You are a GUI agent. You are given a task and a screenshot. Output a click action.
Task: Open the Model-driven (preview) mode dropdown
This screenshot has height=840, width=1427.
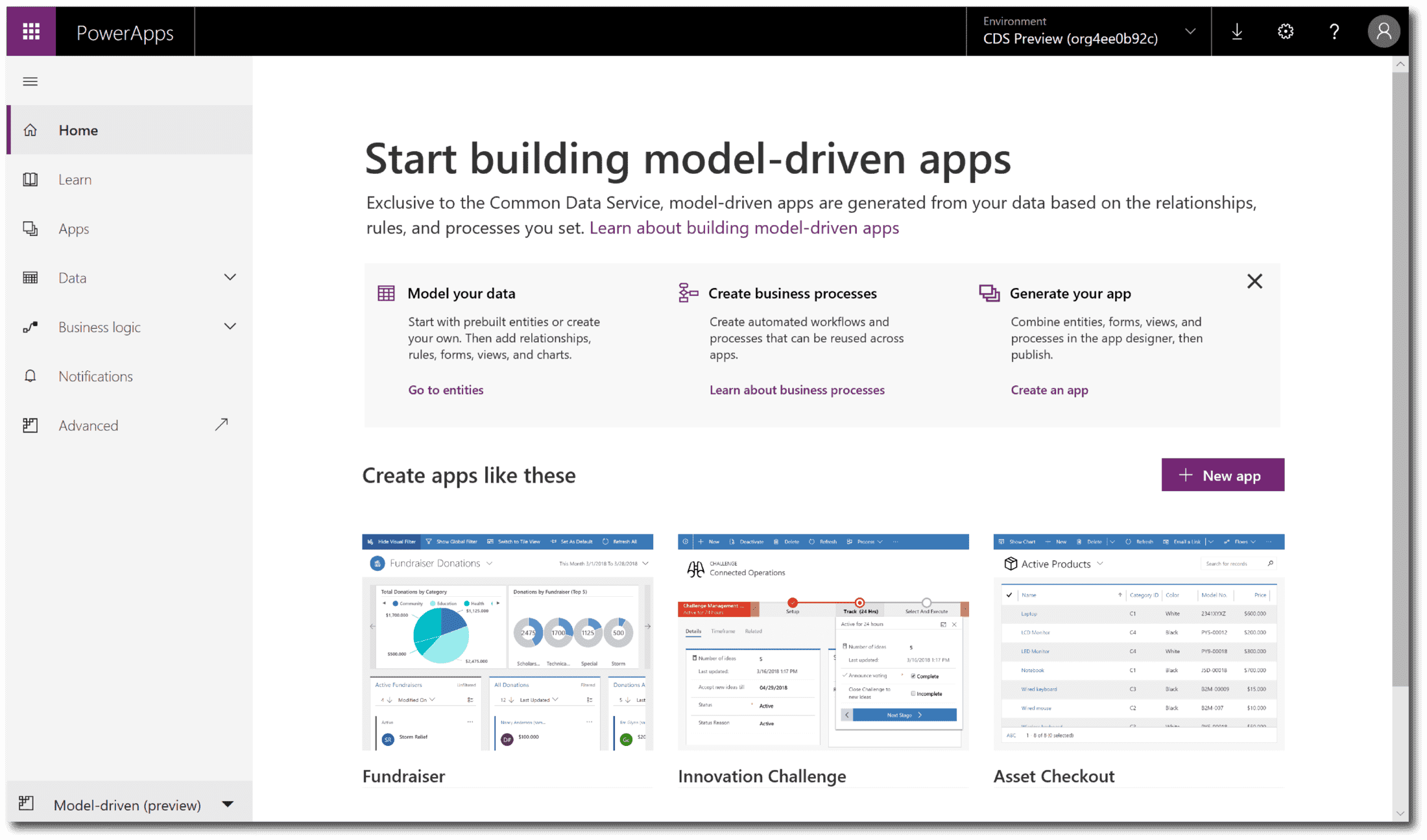point(228,804)
